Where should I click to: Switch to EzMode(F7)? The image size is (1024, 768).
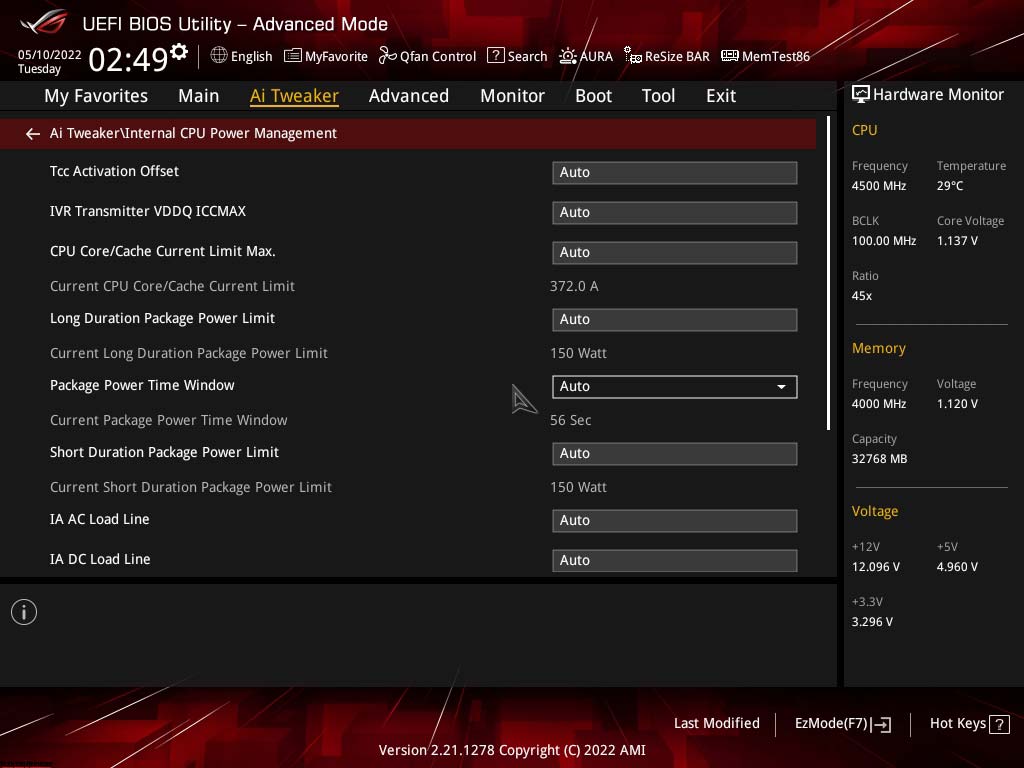[842, 724]
